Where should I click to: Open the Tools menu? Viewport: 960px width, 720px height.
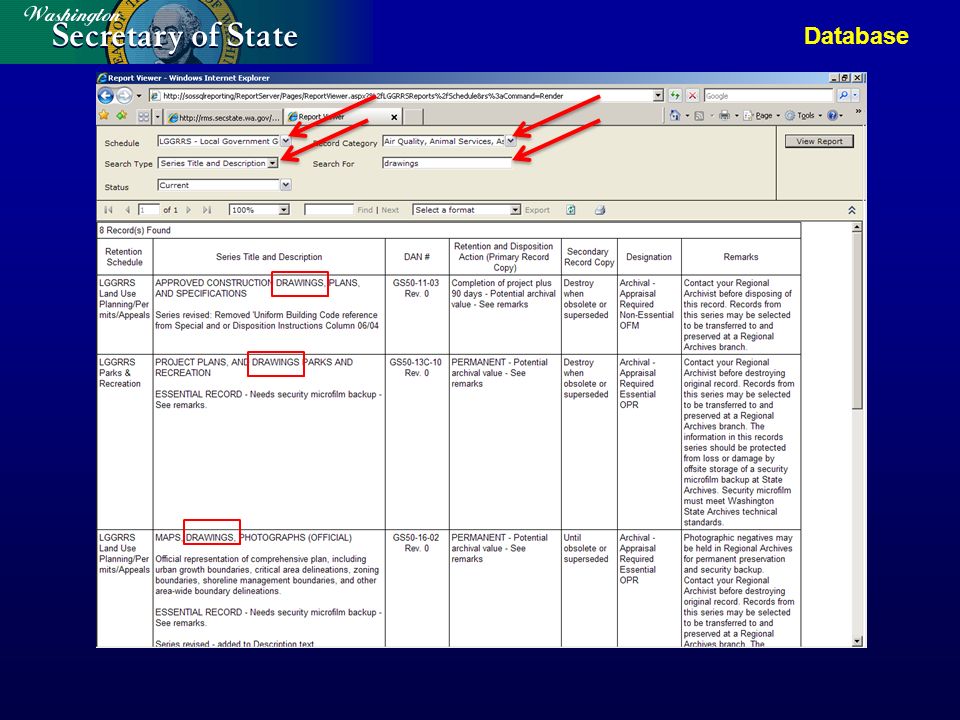click(x=803, y=115)
